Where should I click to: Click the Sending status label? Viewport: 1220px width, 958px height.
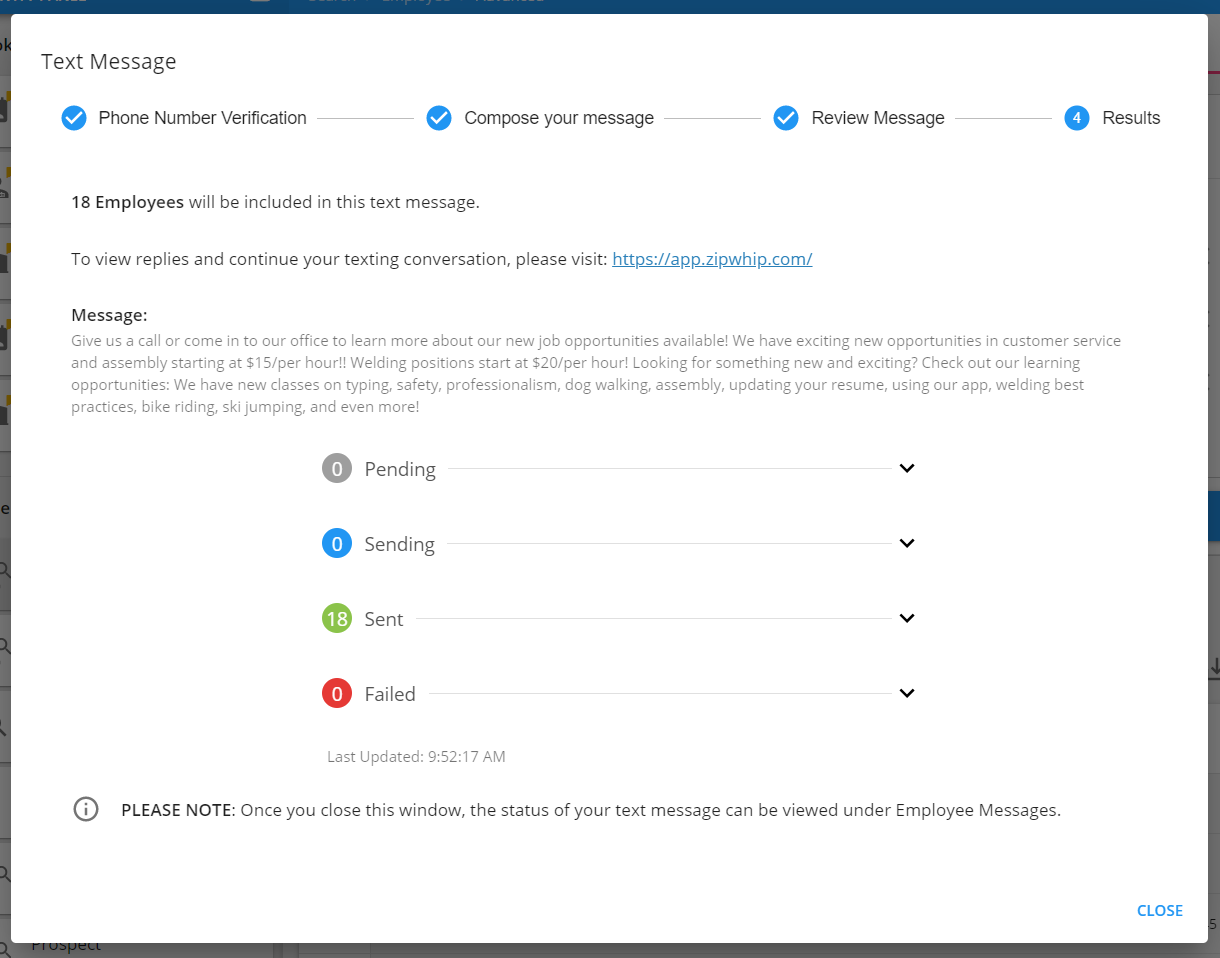399,544
